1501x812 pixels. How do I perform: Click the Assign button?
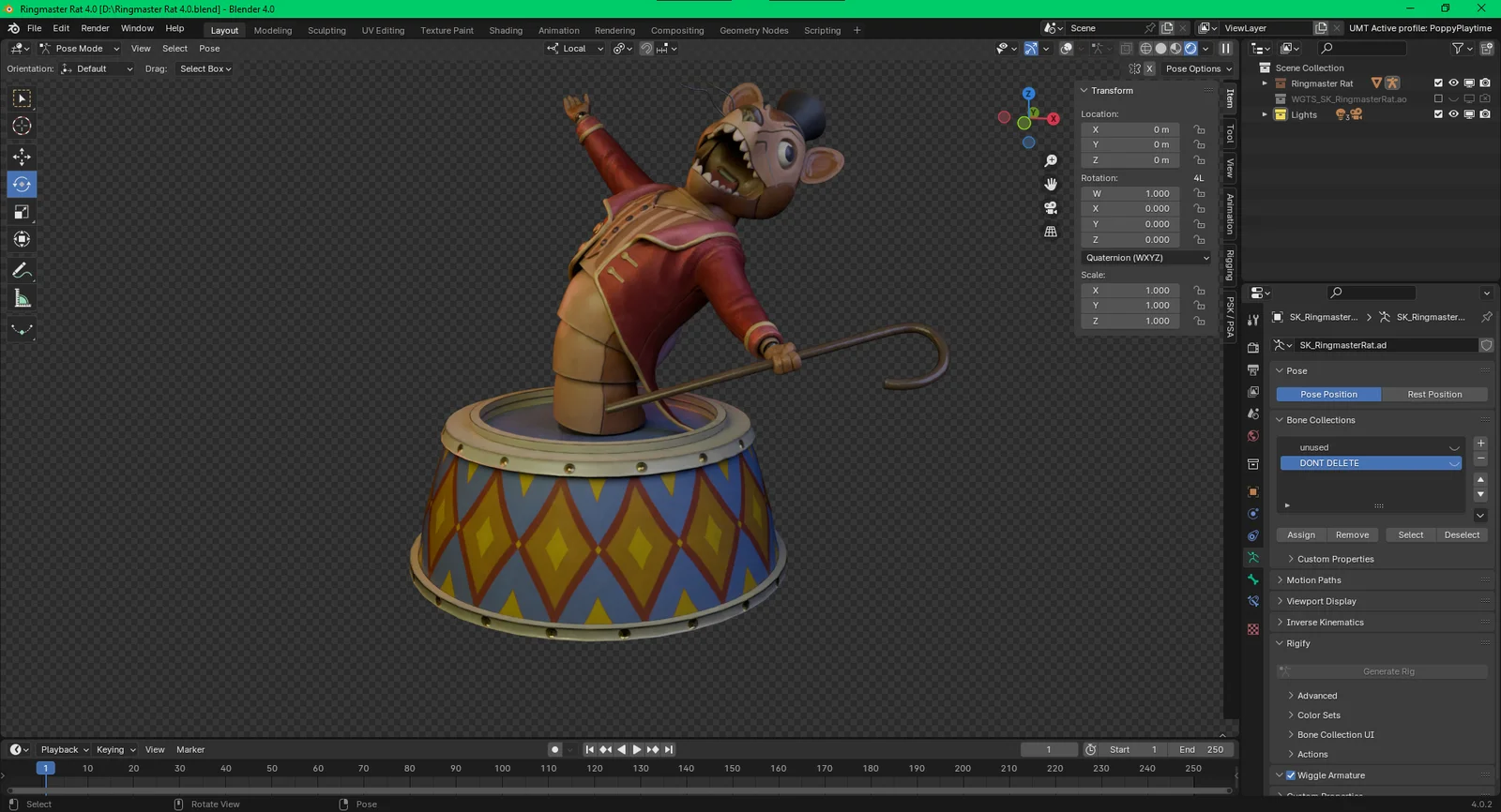tap(1300, 535)
